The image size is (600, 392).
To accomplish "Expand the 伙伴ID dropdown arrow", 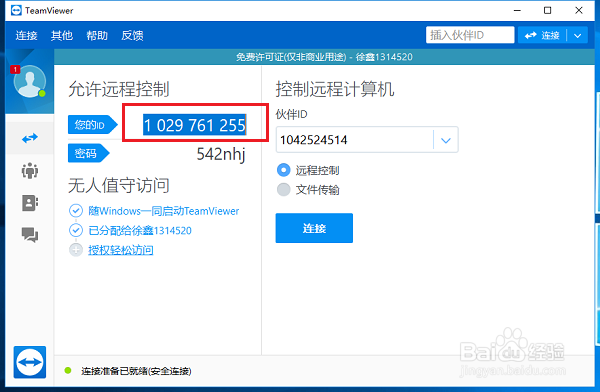I will 446,140.
